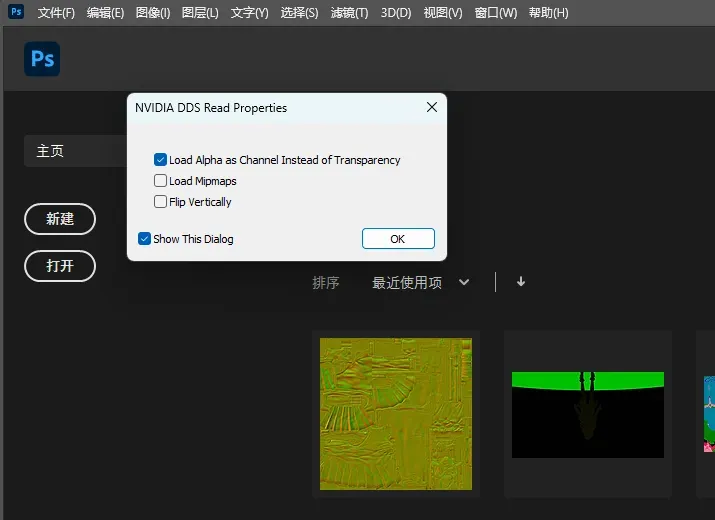Enable the Load Mipmaps checkbox
The height and width of the screenshot is (520, 715).
click(161, 181)
